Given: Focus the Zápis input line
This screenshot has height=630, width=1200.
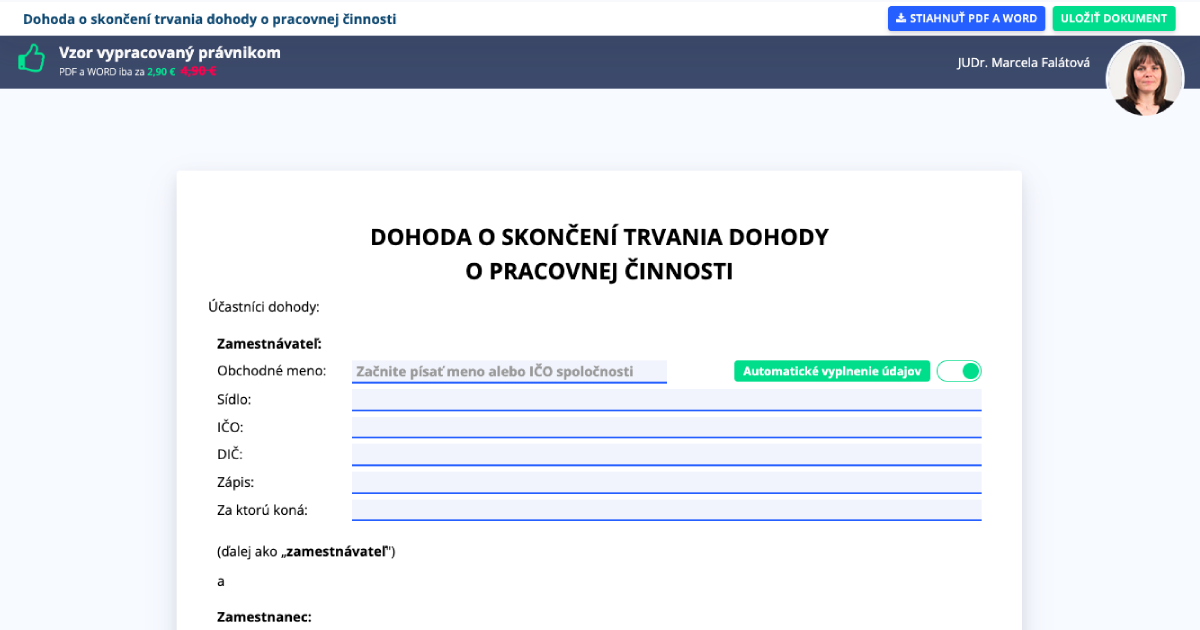Looking at the screenshot, I should click(666, 481).
